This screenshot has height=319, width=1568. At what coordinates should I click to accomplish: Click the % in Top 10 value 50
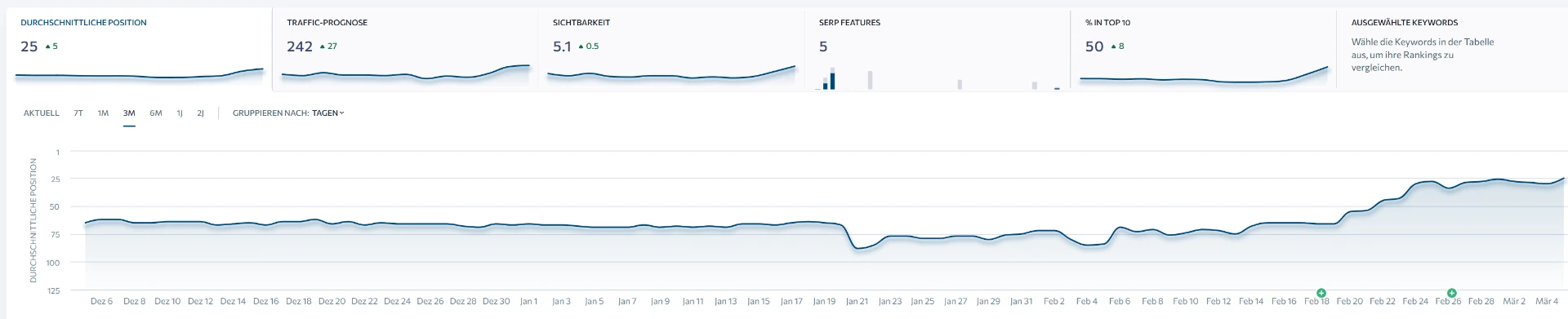pos(1094,47)
